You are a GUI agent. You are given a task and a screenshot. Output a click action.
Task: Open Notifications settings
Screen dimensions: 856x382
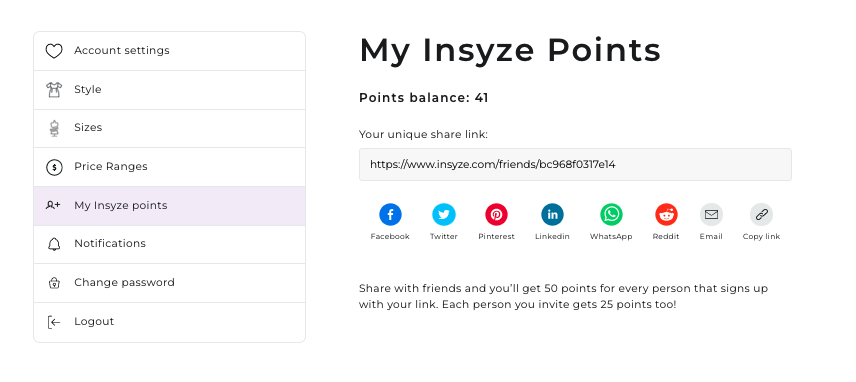tap(169, 244)
